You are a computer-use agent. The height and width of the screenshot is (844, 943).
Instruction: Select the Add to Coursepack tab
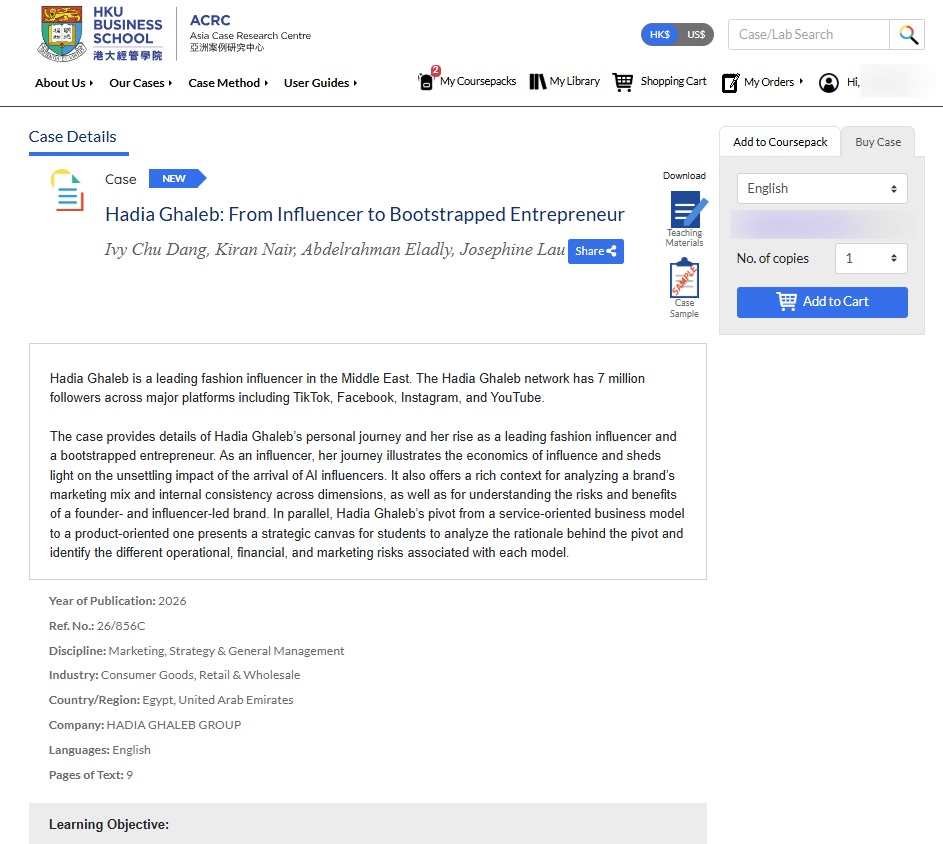[780, 142]
